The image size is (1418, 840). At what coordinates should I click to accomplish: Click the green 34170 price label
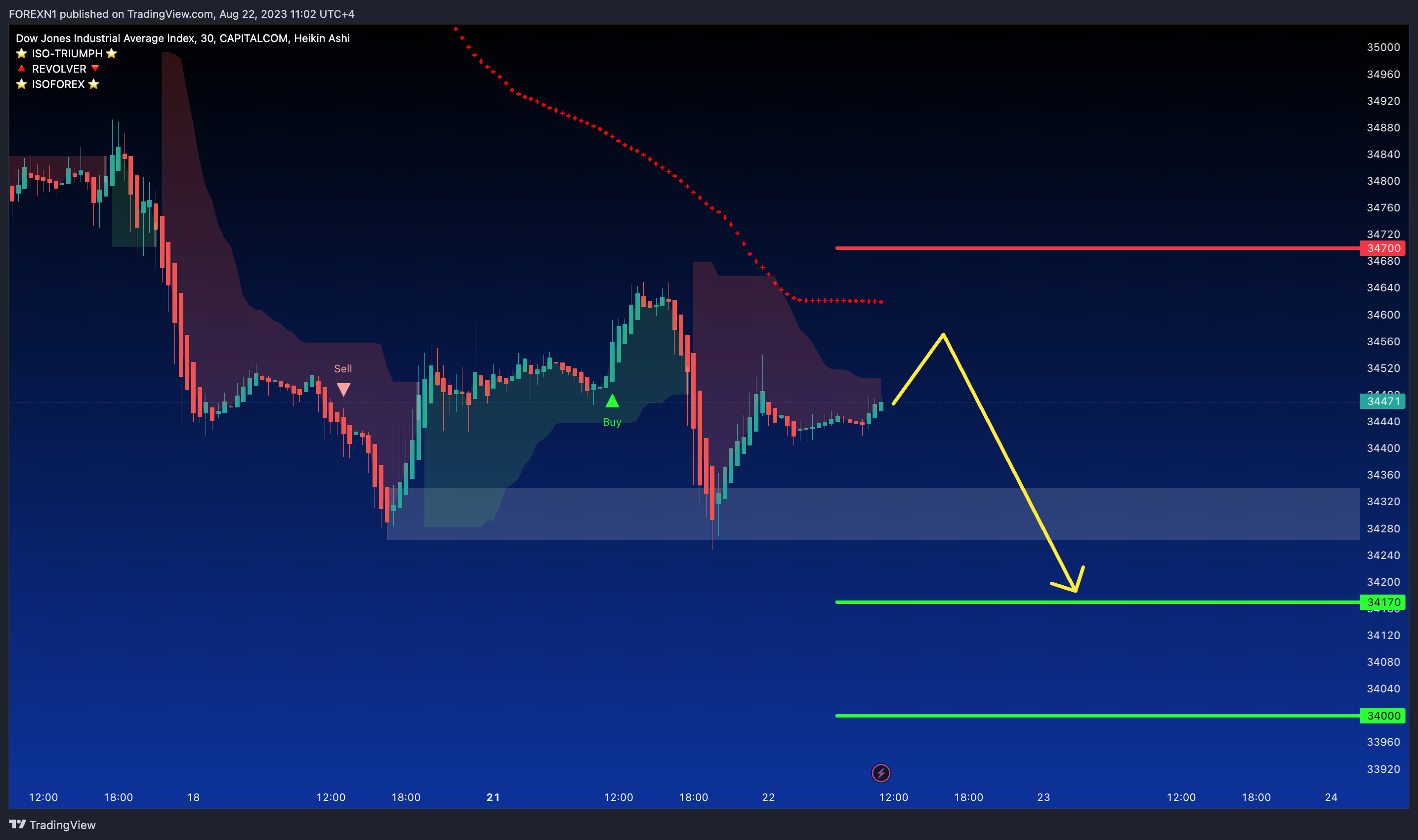1383,602
